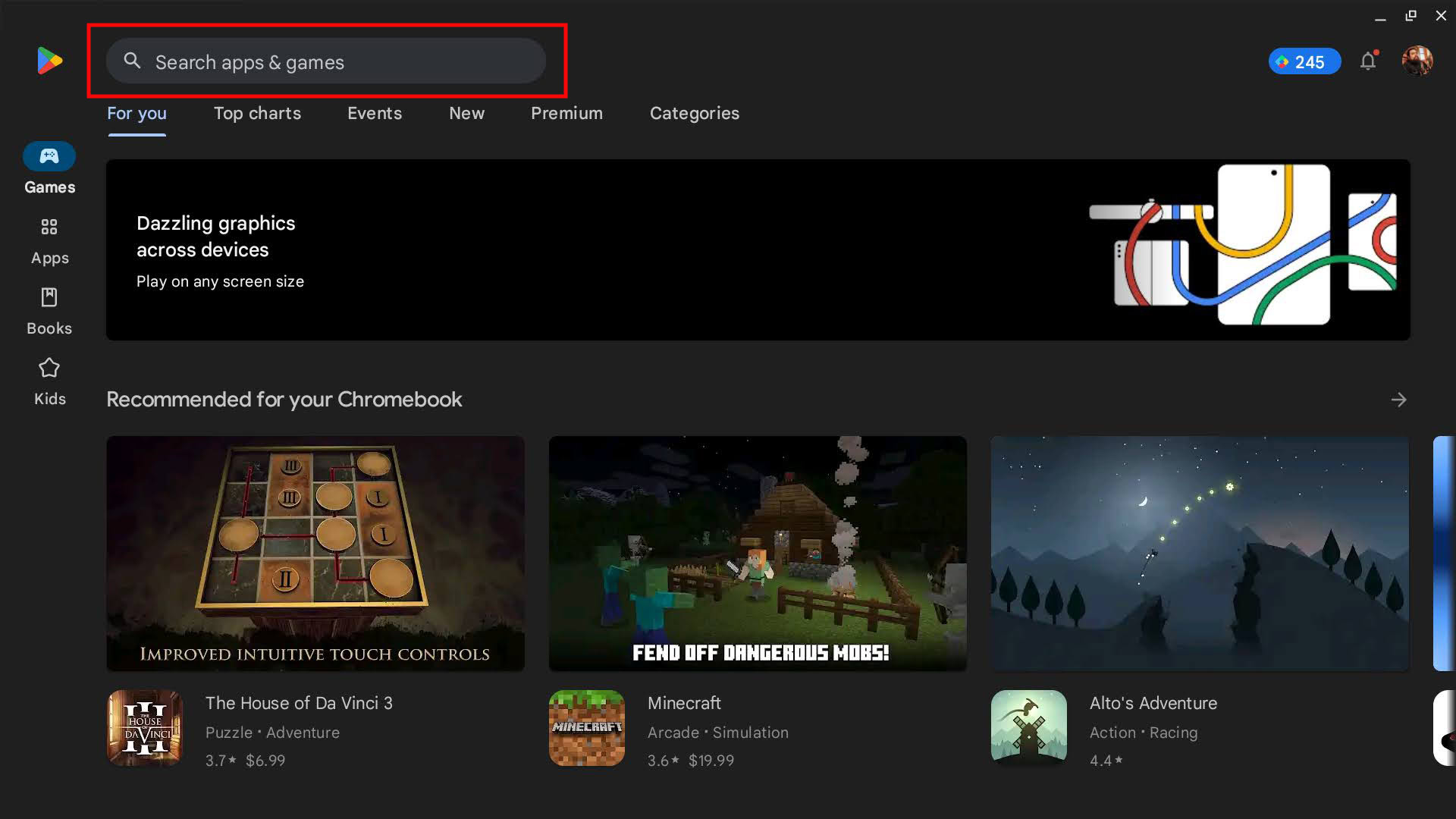Open the Apps section in sidebar
1456x819 pixels.
coord(49,241)
